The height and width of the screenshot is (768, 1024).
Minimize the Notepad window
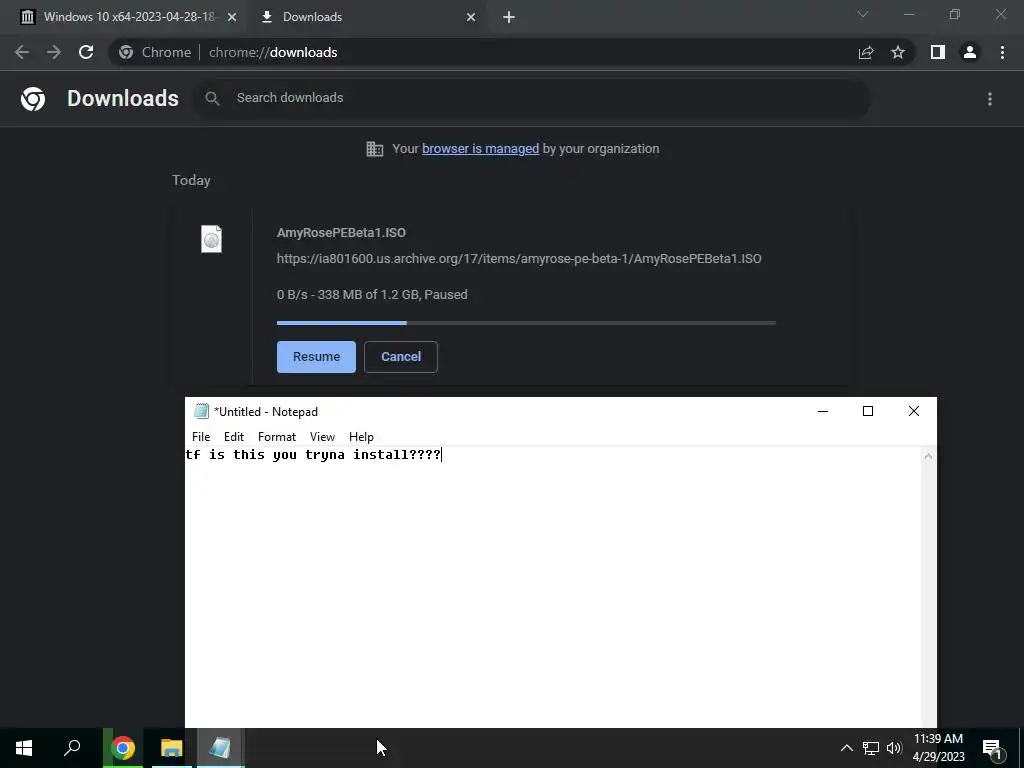tap(823, 411)
